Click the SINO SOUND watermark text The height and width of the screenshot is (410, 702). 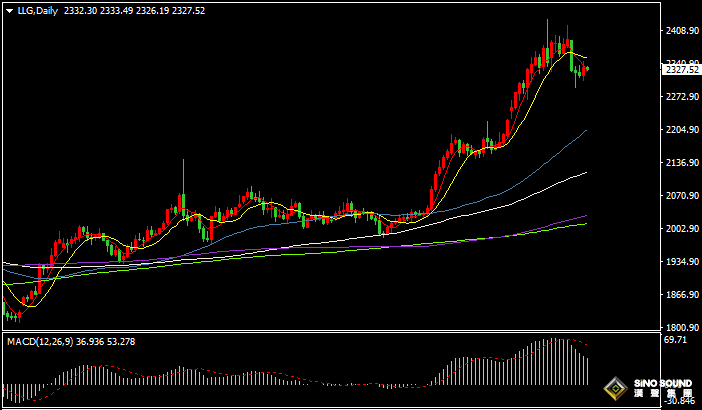659,384
